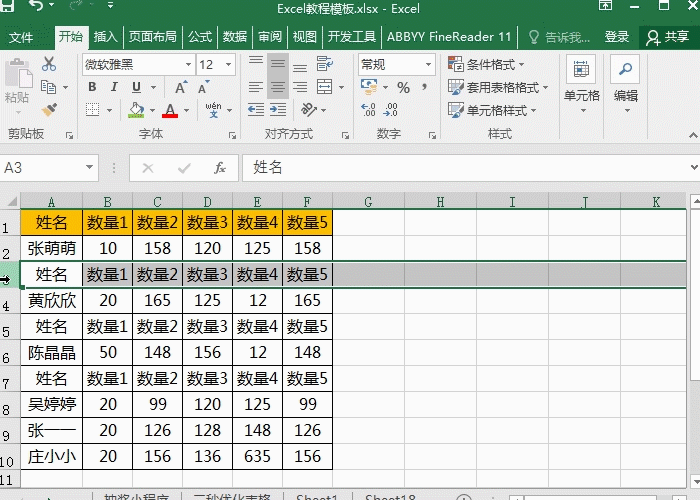This screenshot has height=500, width=700.
Task: Click the Undo arrow in quick access toolbar
Action: point(37,8)
